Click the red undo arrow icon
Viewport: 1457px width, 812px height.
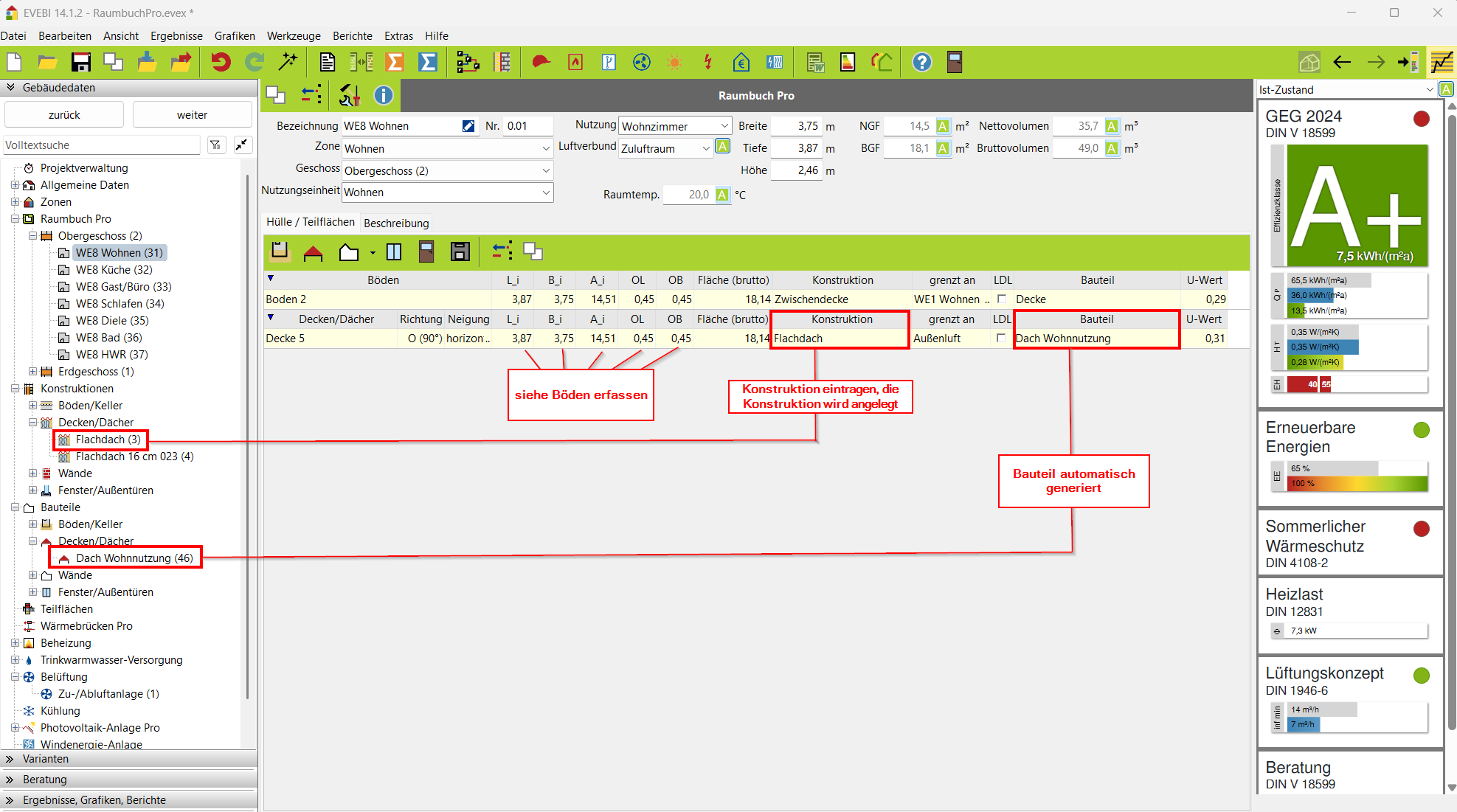click(x=220, y=63)
